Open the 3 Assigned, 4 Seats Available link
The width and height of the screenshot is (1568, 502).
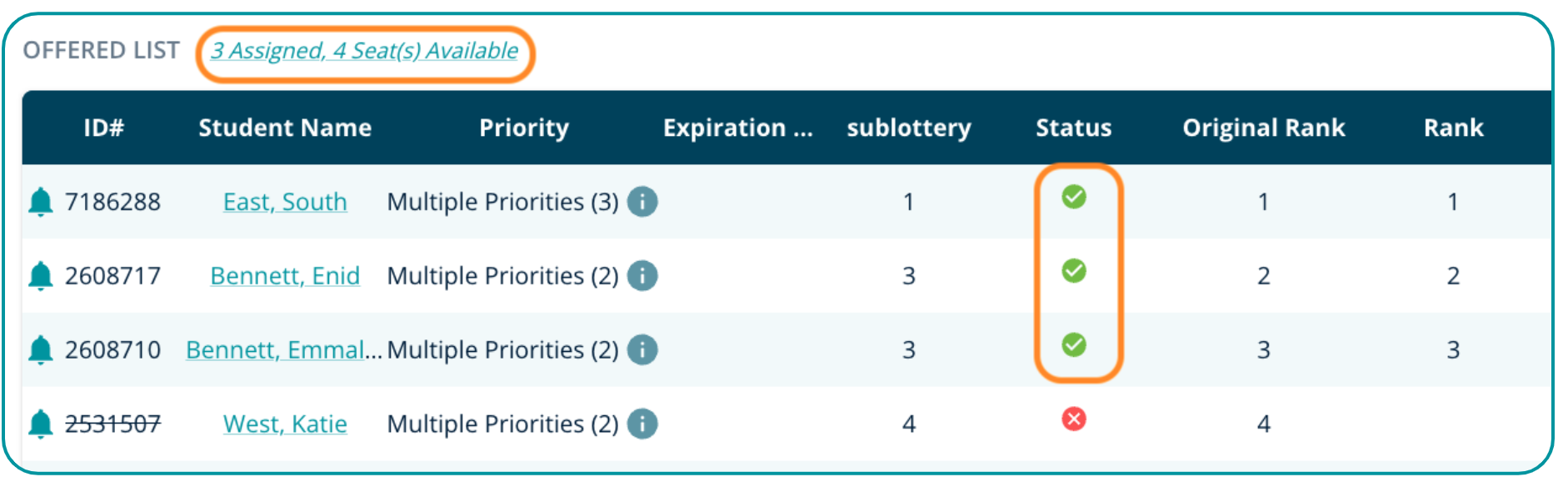364,51
